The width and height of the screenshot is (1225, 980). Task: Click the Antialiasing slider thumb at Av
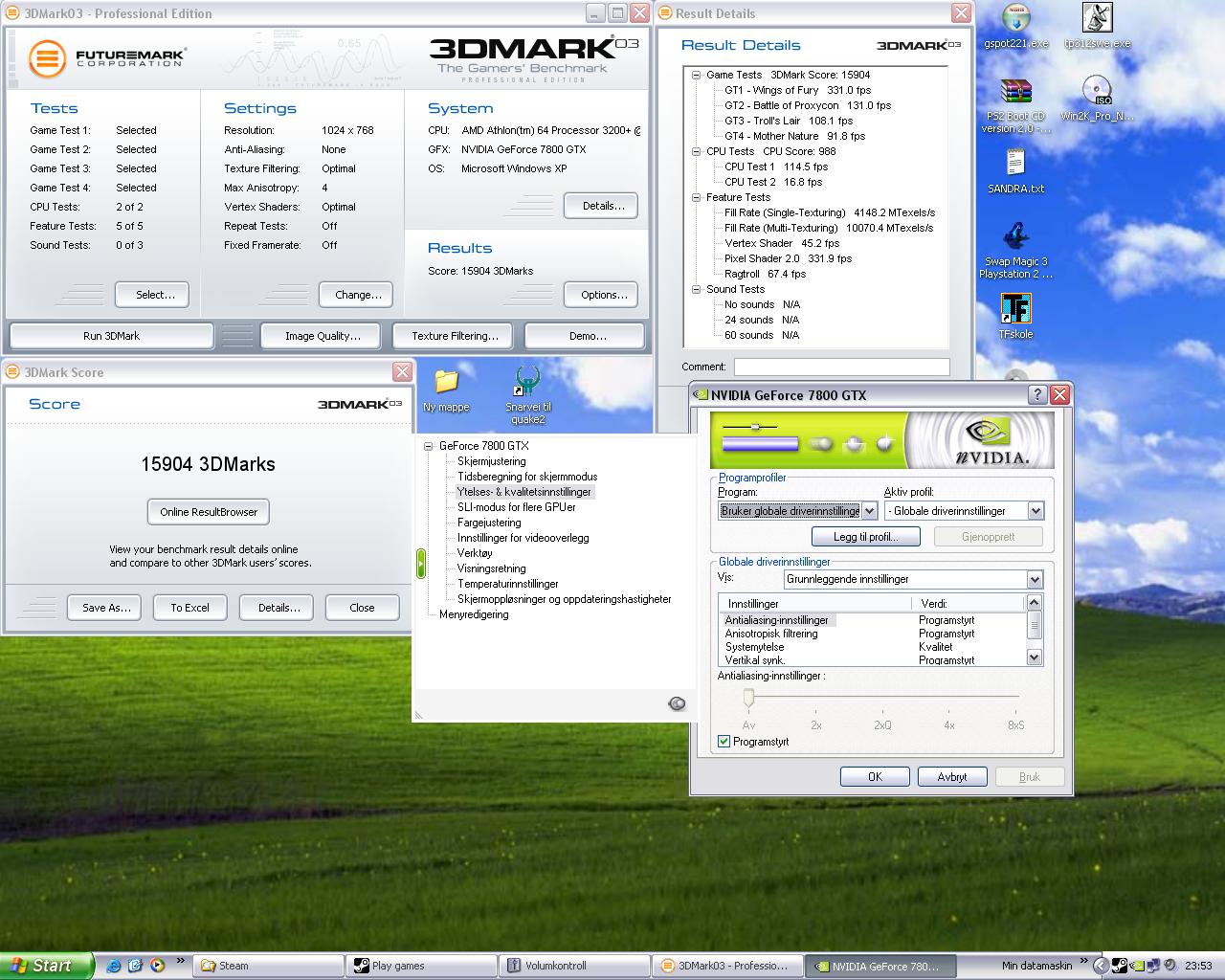(x=748, y=699)
